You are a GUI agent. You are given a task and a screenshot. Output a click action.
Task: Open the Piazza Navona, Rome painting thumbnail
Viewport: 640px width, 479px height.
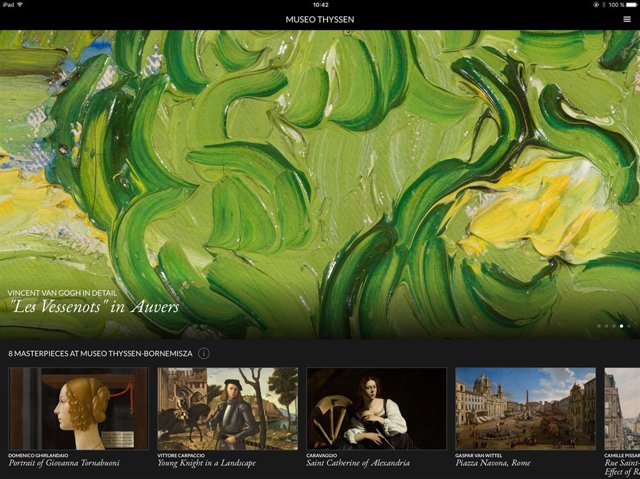pyautogui.click(x=525, y=409)
